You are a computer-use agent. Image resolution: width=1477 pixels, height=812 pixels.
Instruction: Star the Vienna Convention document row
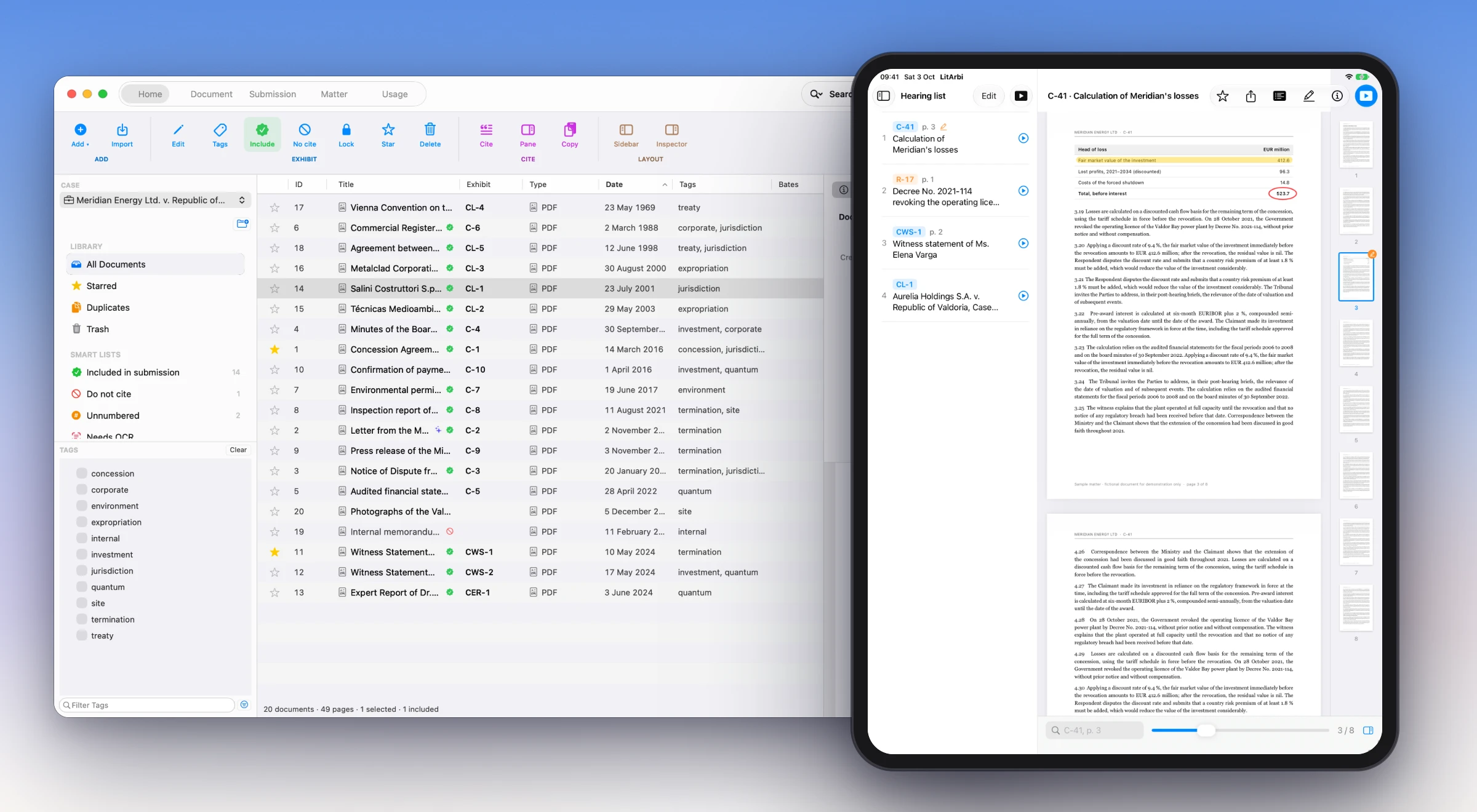(274, 208)
